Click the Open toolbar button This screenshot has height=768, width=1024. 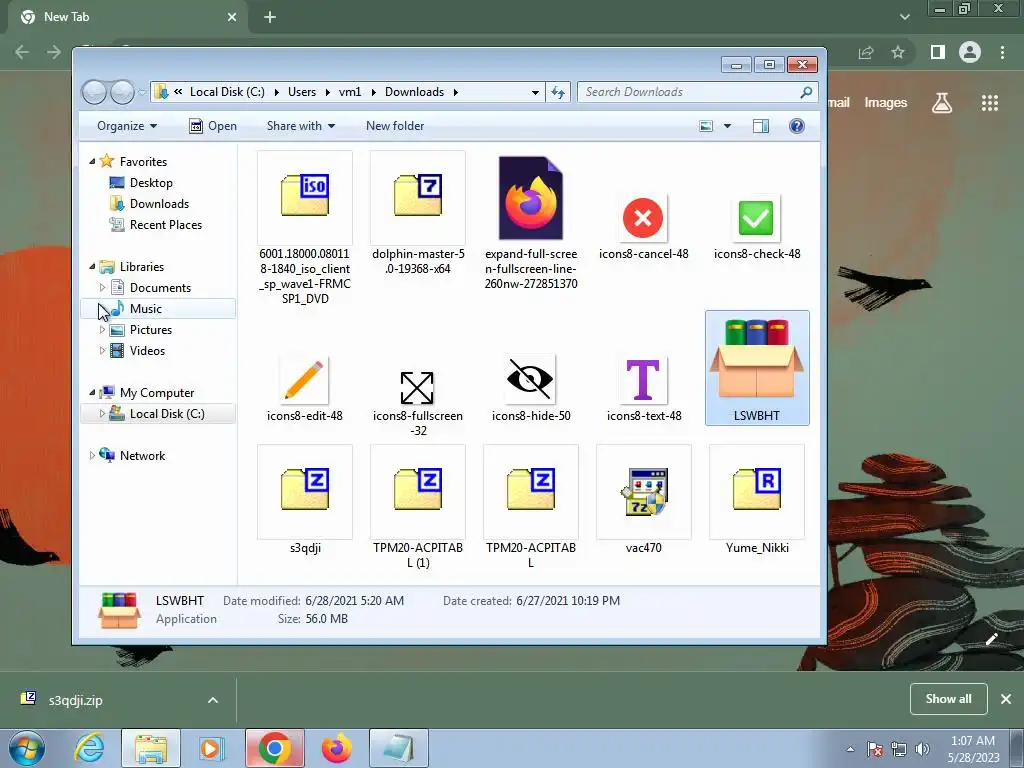point(213,126)
